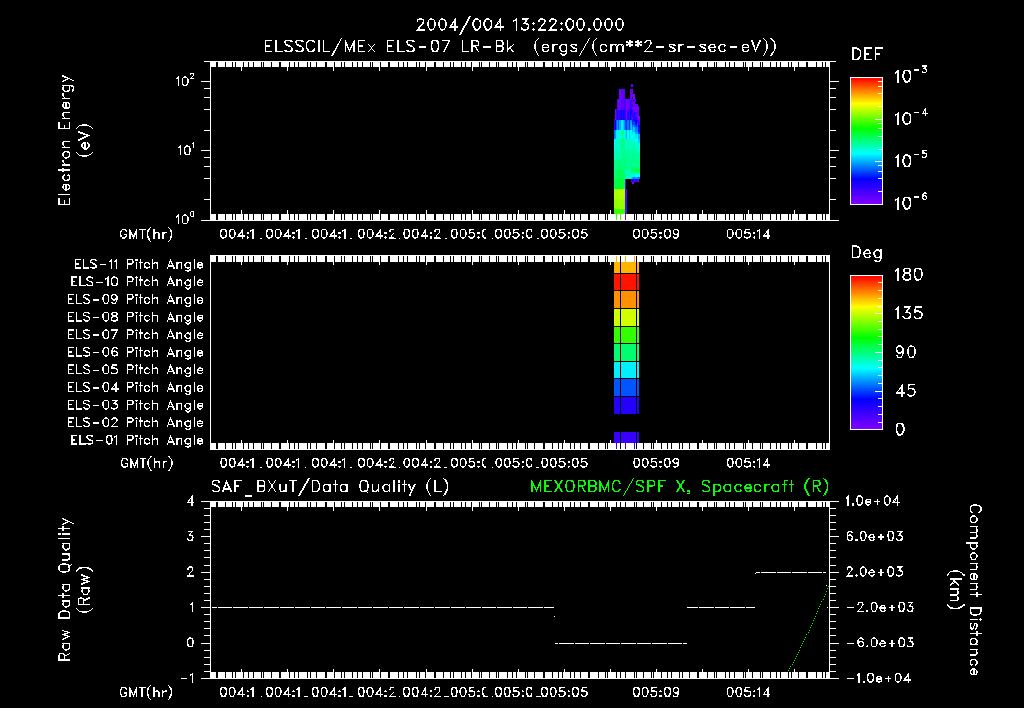Click the 180 degree scale value
Viewport: 1024px width, 708px height.
[908, 275]
